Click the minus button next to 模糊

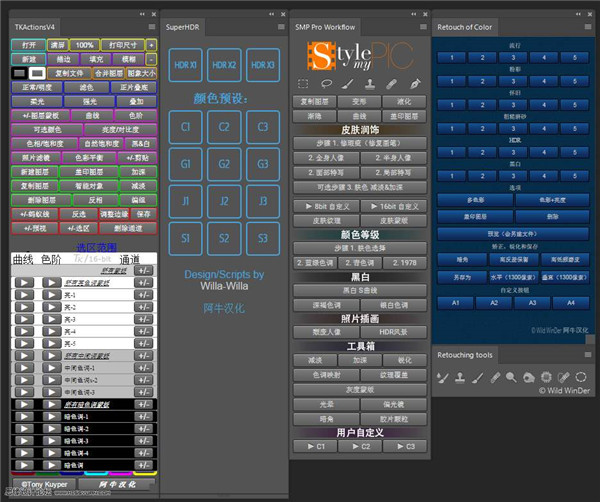tap(152, 59)
